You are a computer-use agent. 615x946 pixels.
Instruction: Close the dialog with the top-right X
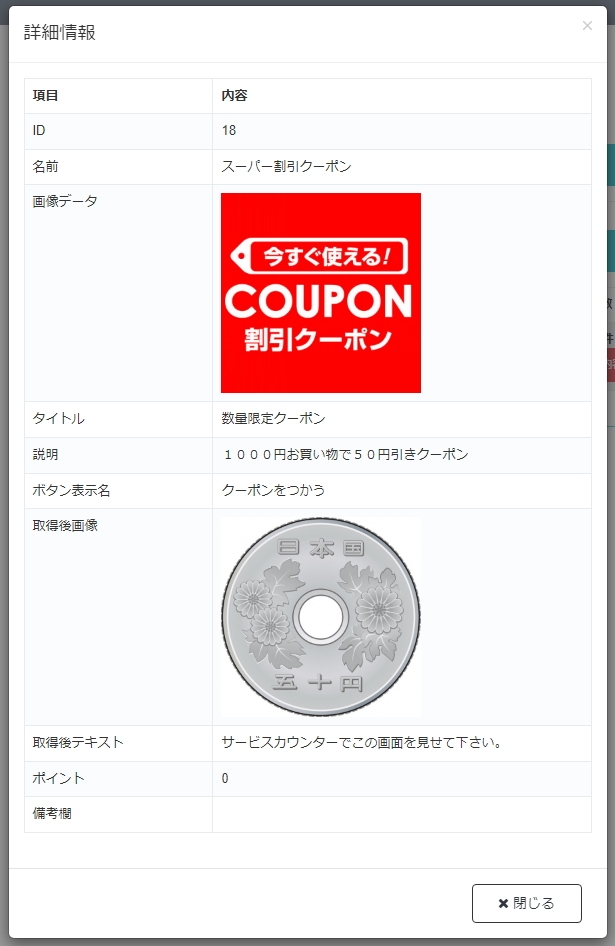pos(587,25)
